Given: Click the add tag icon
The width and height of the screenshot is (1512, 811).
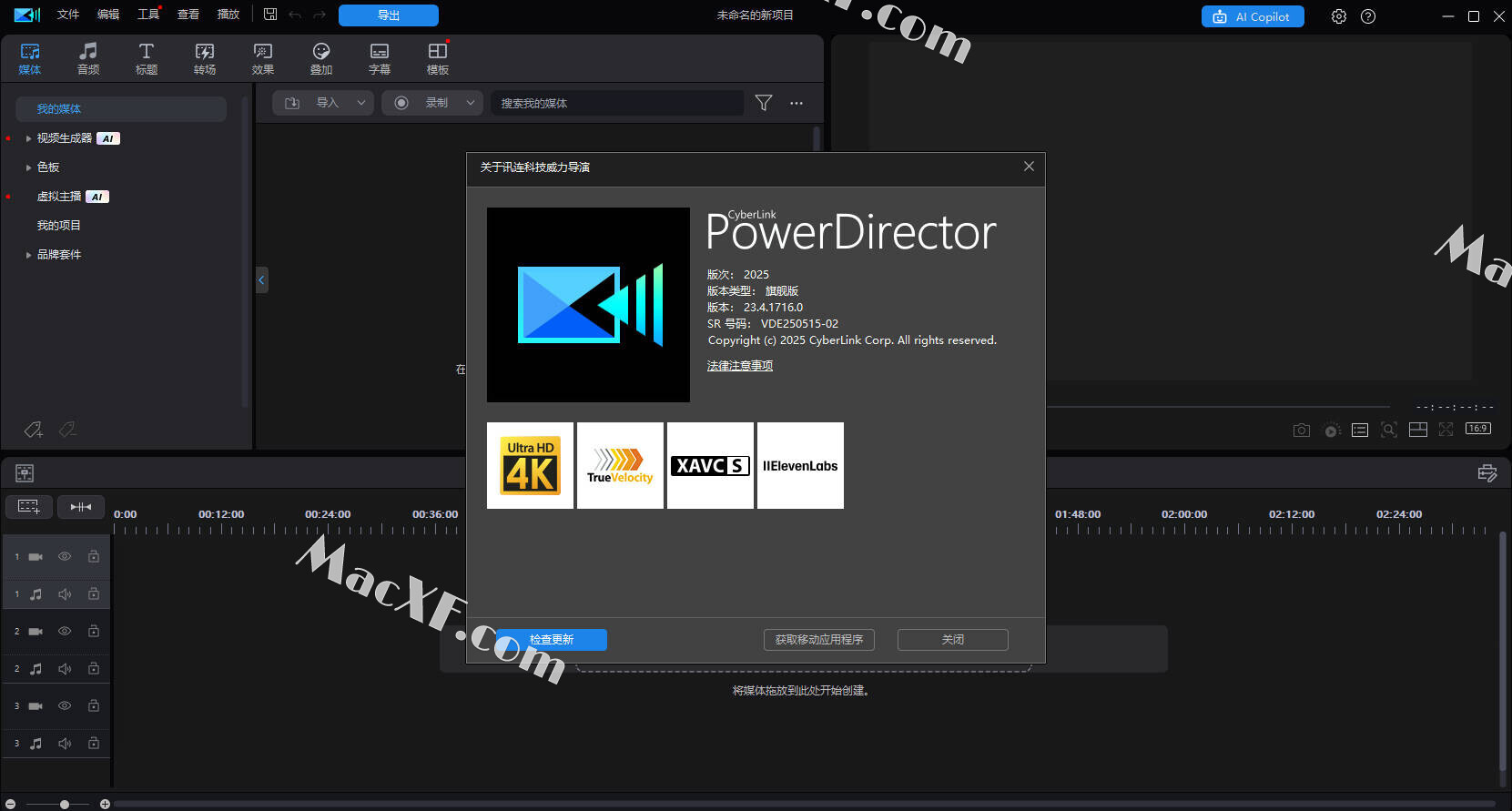Looking at the screenshot, I should (34, 429).
